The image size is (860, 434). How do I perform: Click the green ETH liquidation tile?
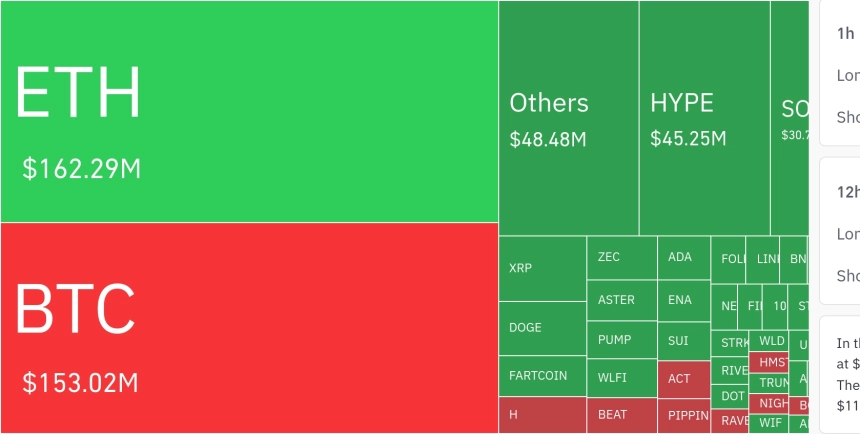coord(249,111)
